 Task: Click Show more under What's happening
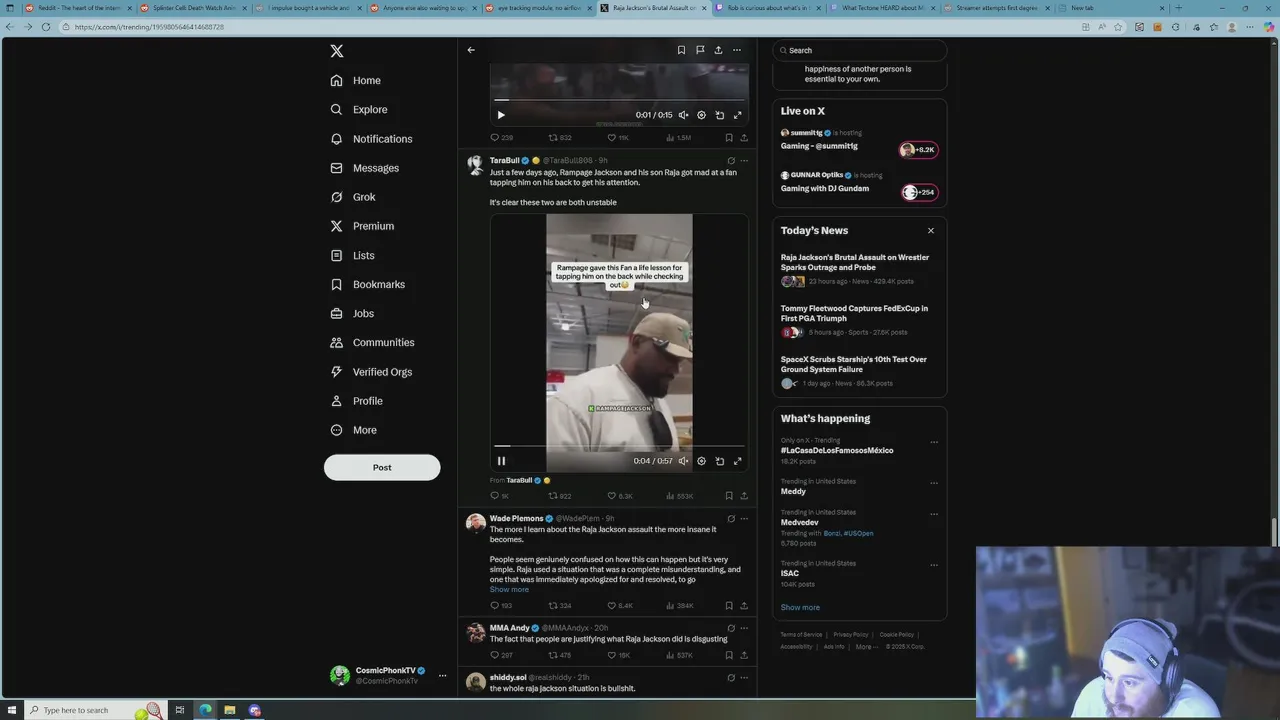point(800,607)
